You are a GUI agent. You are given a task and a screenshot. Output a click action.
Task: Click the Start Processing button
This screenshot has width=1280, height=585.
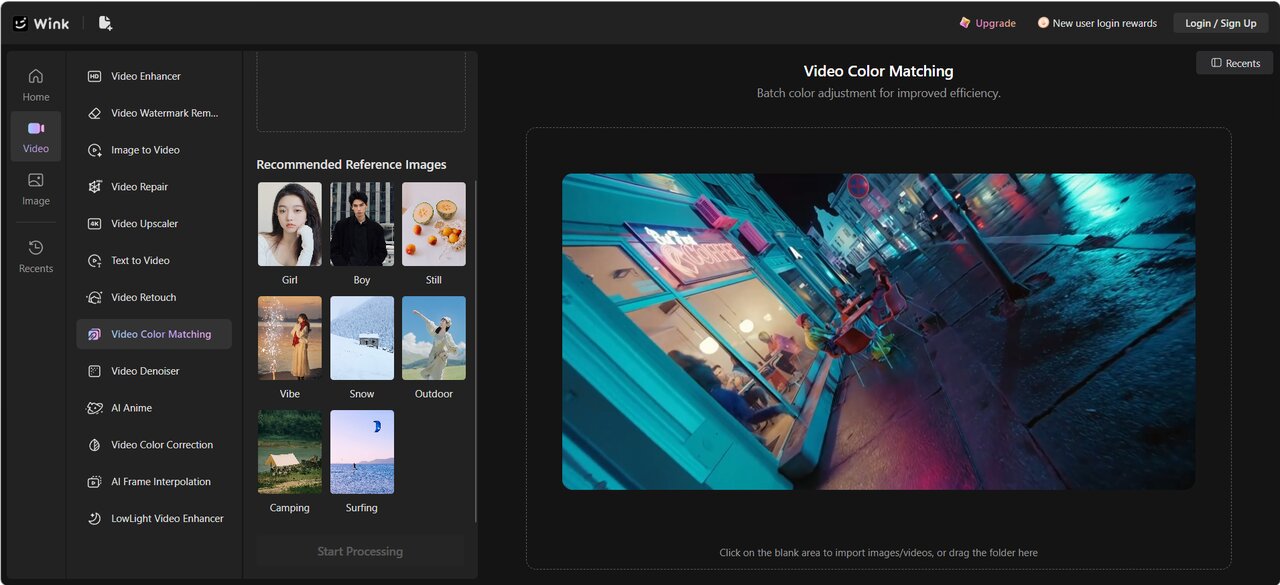(x=360, y=551)
